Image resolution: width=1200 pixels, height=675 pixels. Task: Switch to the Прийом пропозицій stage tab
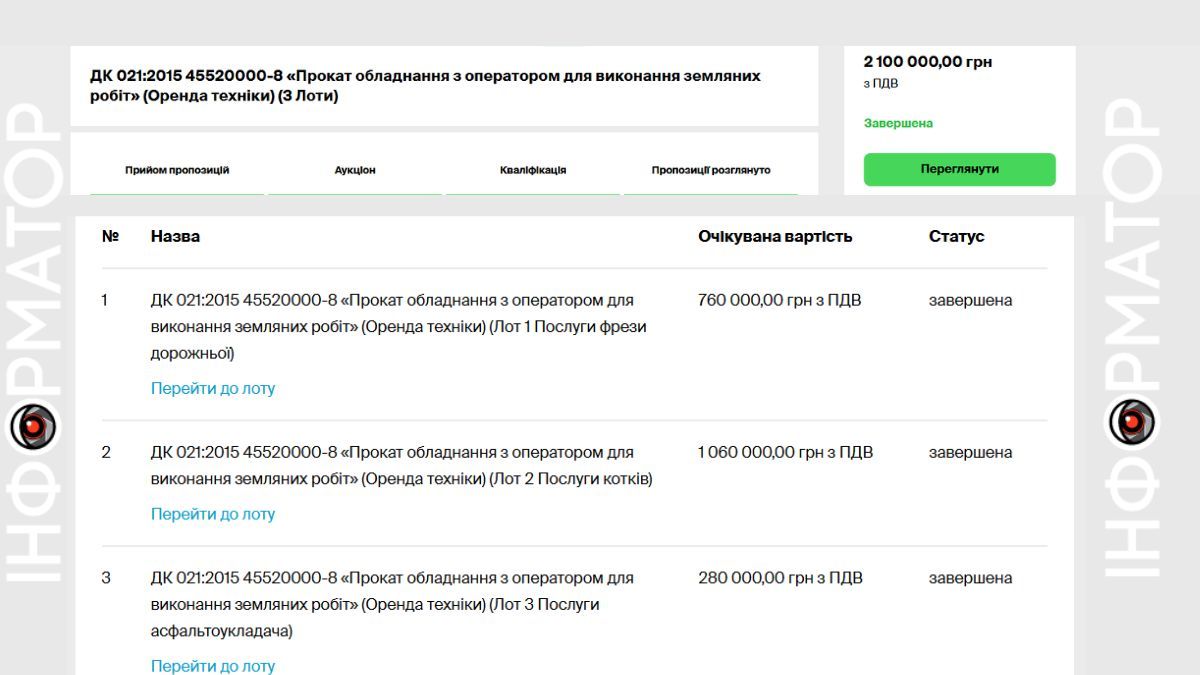[180, 169]
